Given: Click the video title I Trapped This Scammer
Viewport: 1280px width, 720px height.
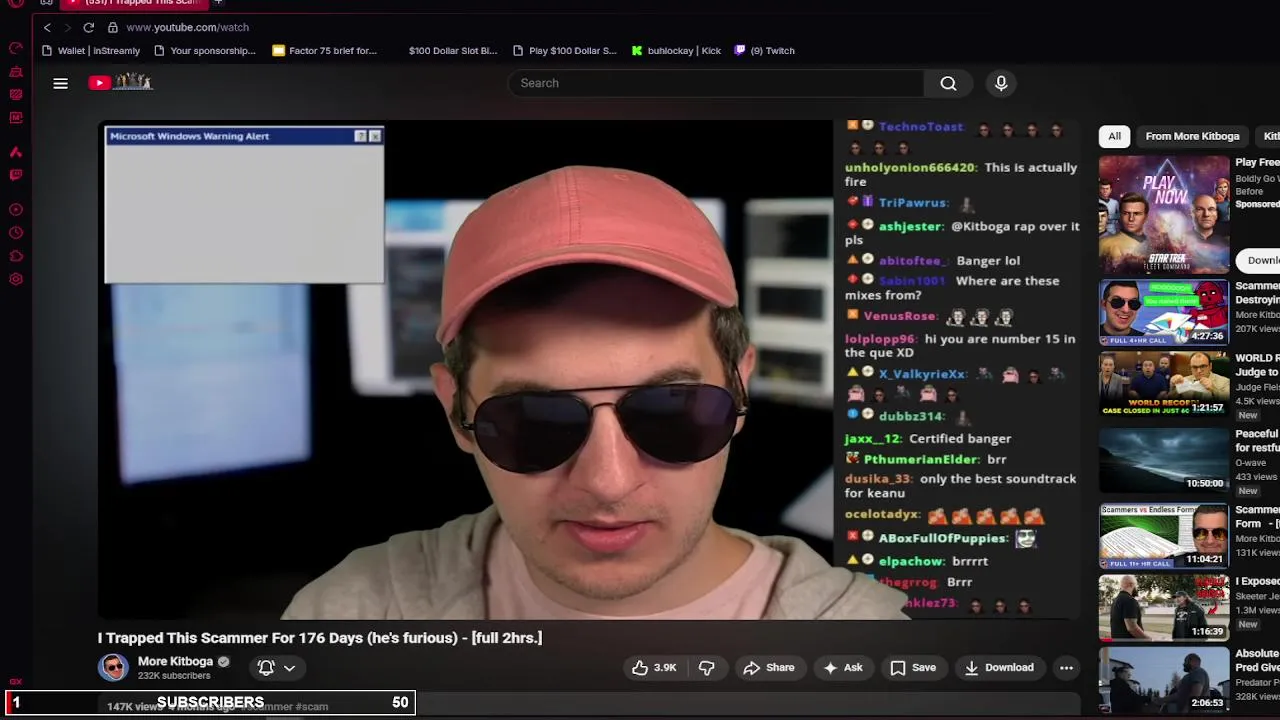Looking at the screenshot, I should click(x=320, y=638).
